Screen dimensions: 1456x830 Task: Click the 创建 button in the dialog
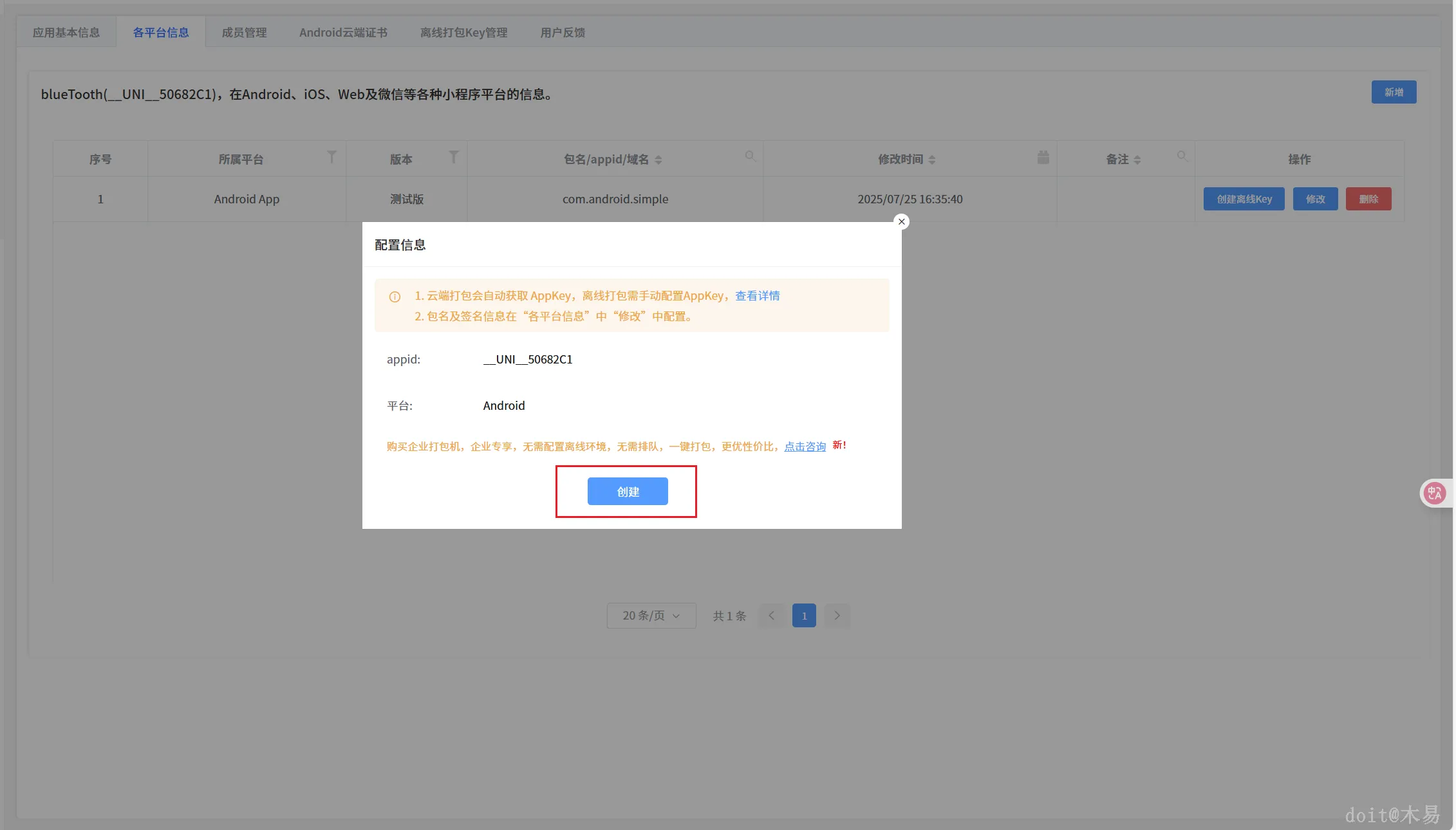click(627, 491)
